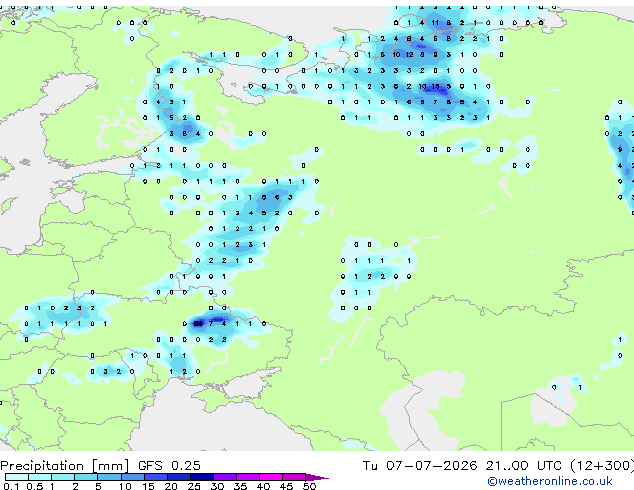Click the purple arrow ending the legend

click(x=317, y=477)
